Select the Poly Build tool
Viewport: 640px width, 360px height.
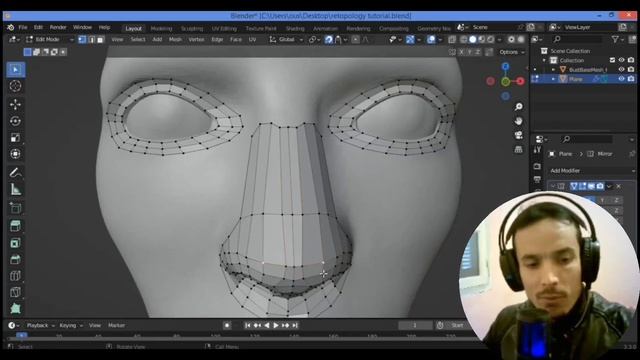click(16, 308)
